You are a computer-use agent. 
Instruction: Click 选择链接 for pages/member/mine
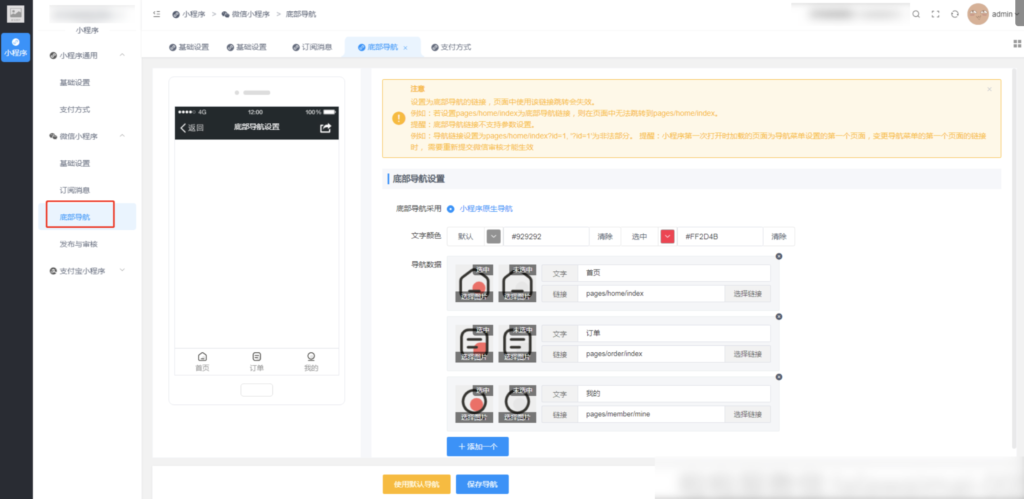[x=748, y=414]
